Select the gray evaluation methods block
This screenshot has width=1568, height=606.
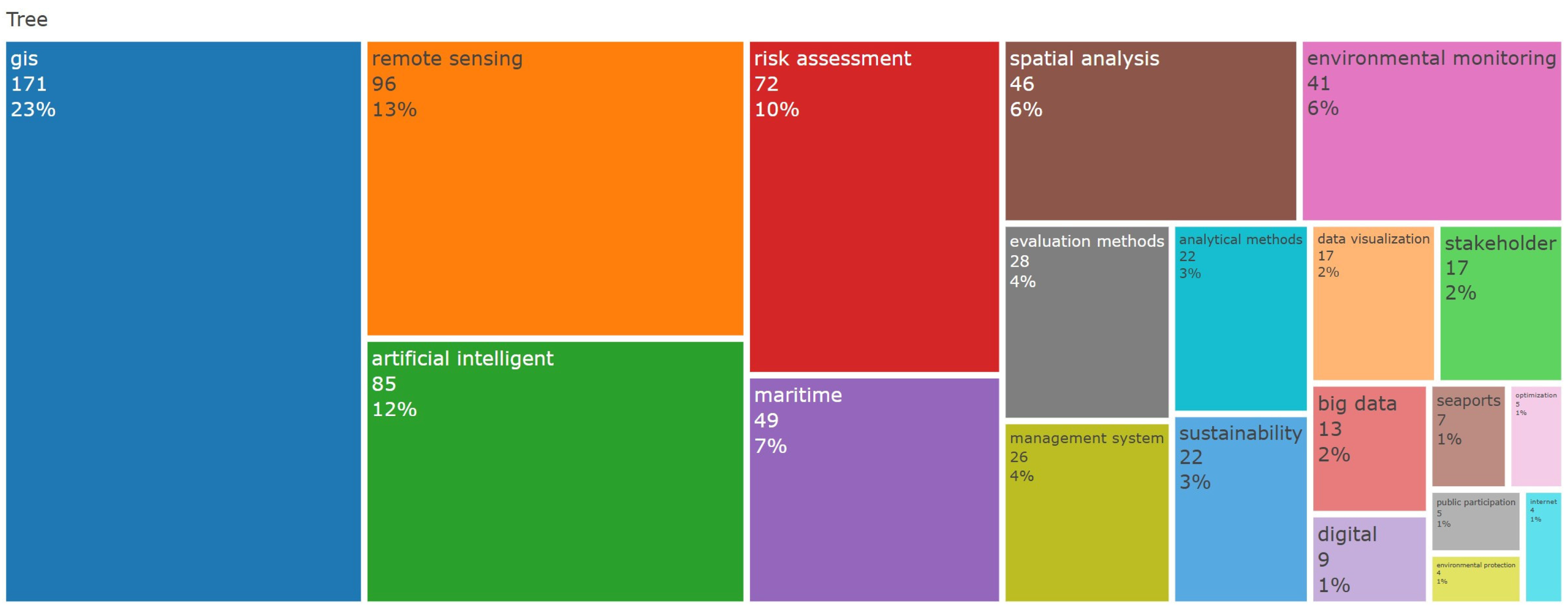click(x=1086, y=322)
